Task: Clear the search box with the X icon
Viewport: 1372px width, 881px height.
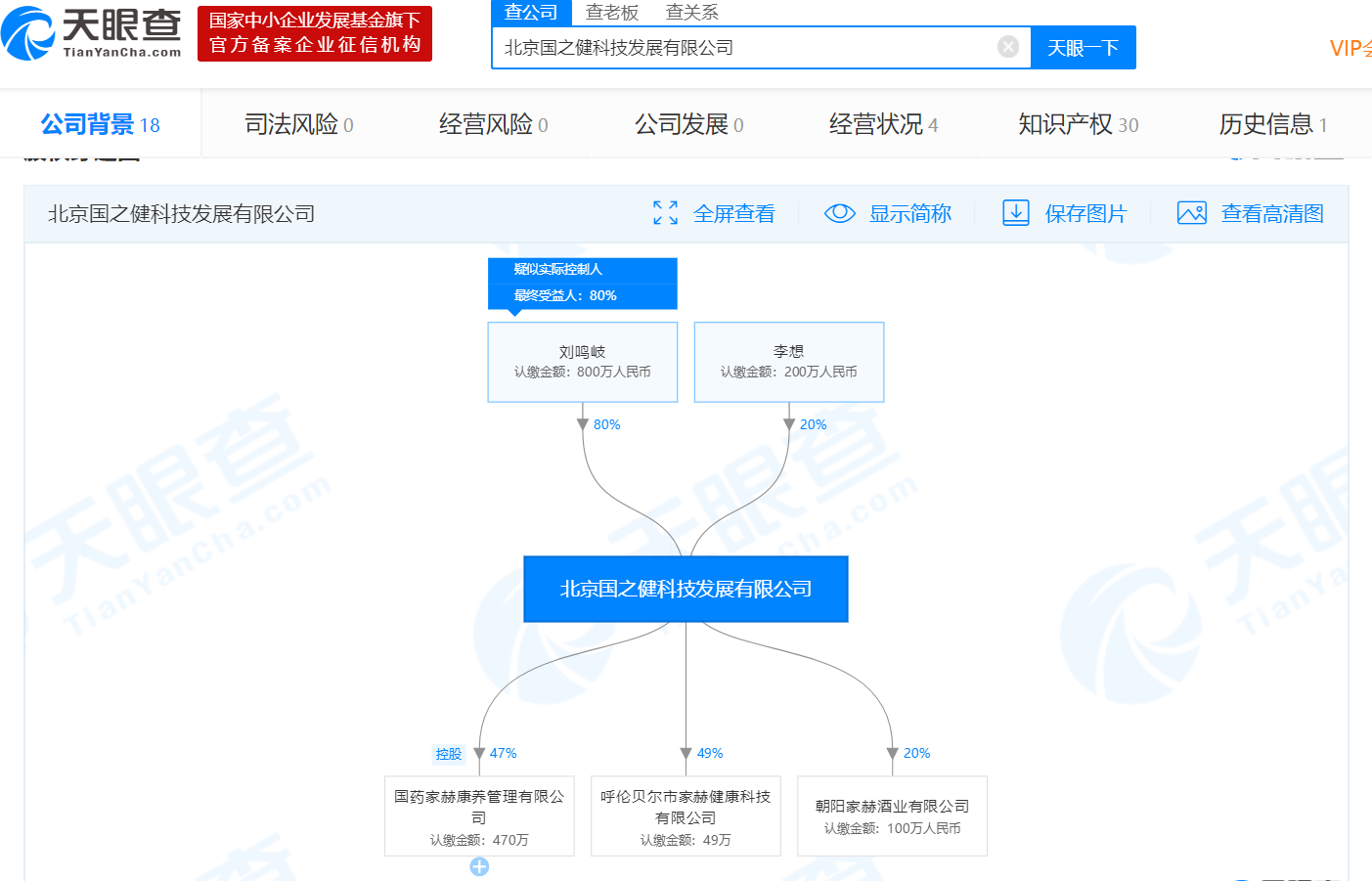Action: 1007,47
